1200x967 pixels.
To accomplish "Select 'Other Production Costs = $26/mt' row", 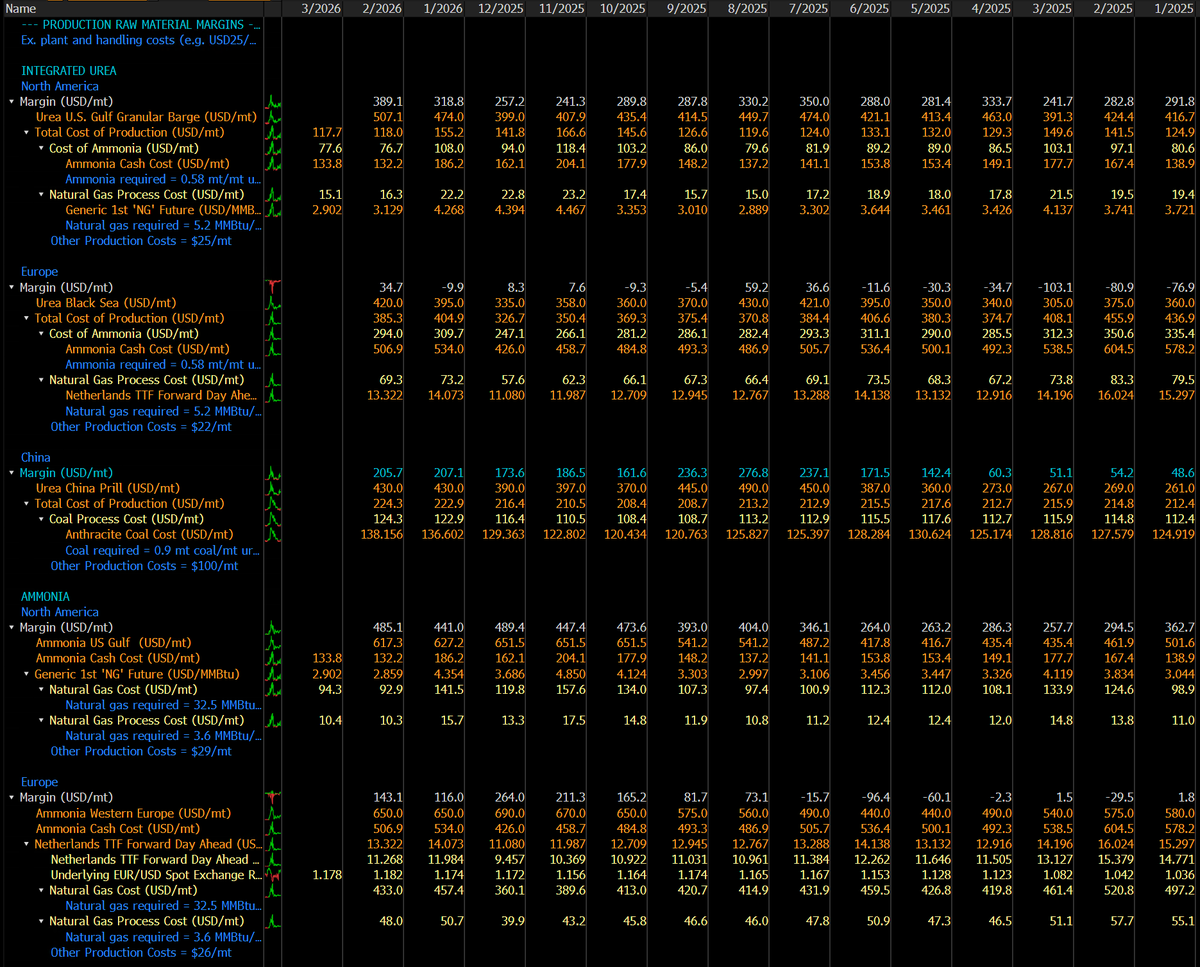I will coord(141,953).
